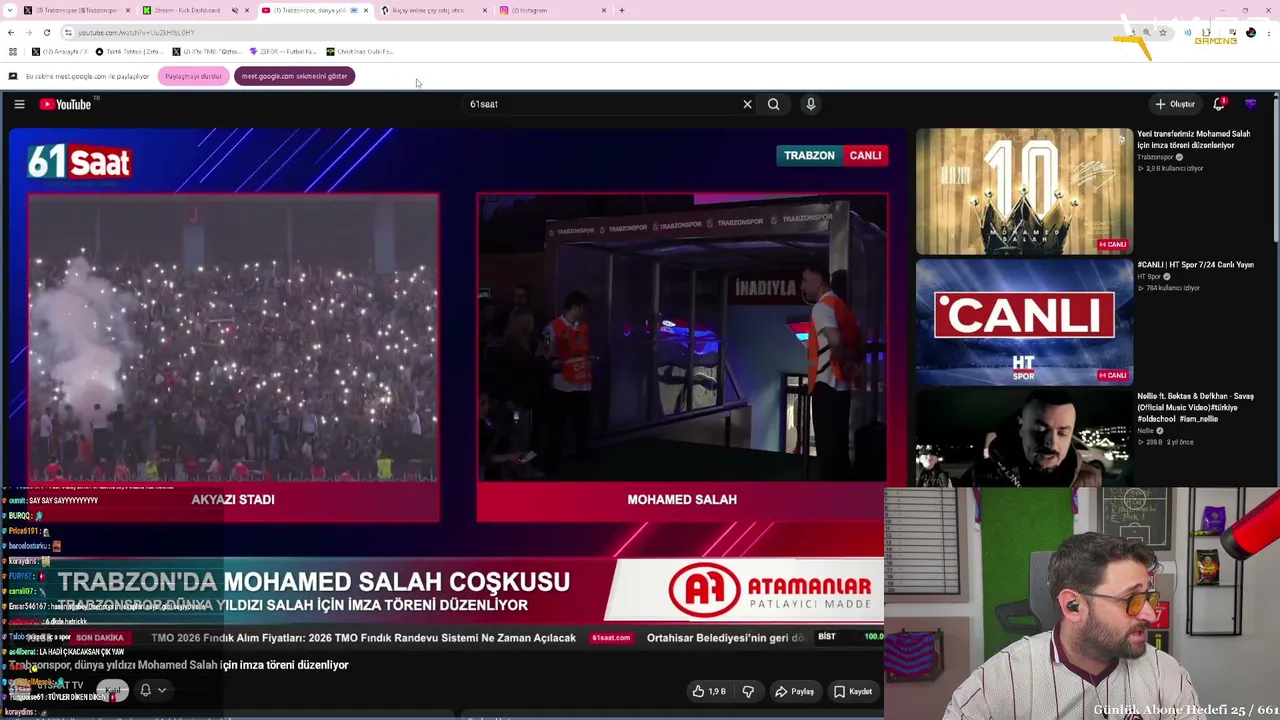Open the HT Spor 7/24 Canlı Yayın title
Image resolution: width=1280 pixels, height=720 pixels.
point(1195,265)
